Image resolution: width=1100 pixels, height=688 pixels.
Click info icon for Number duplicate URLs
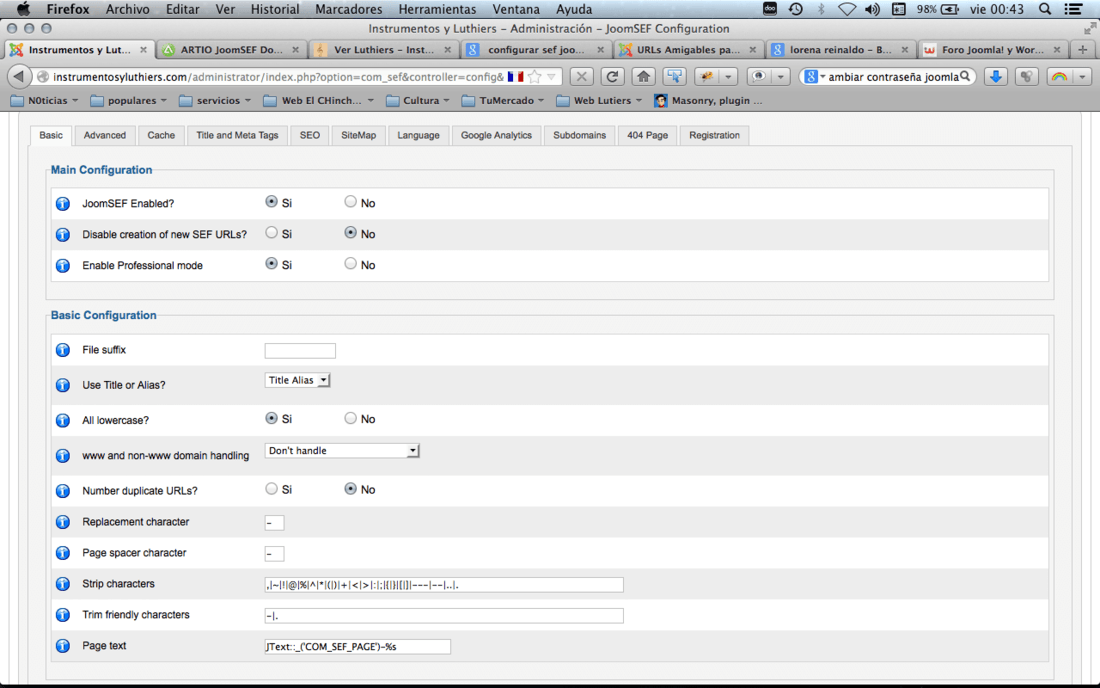[x=63, y=490]
